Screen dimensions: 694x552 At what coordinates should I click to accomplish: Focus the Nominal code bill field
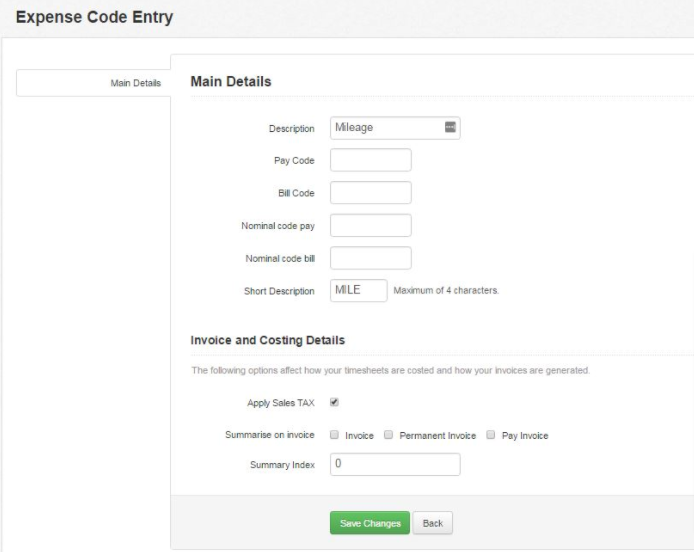[370, 258]
